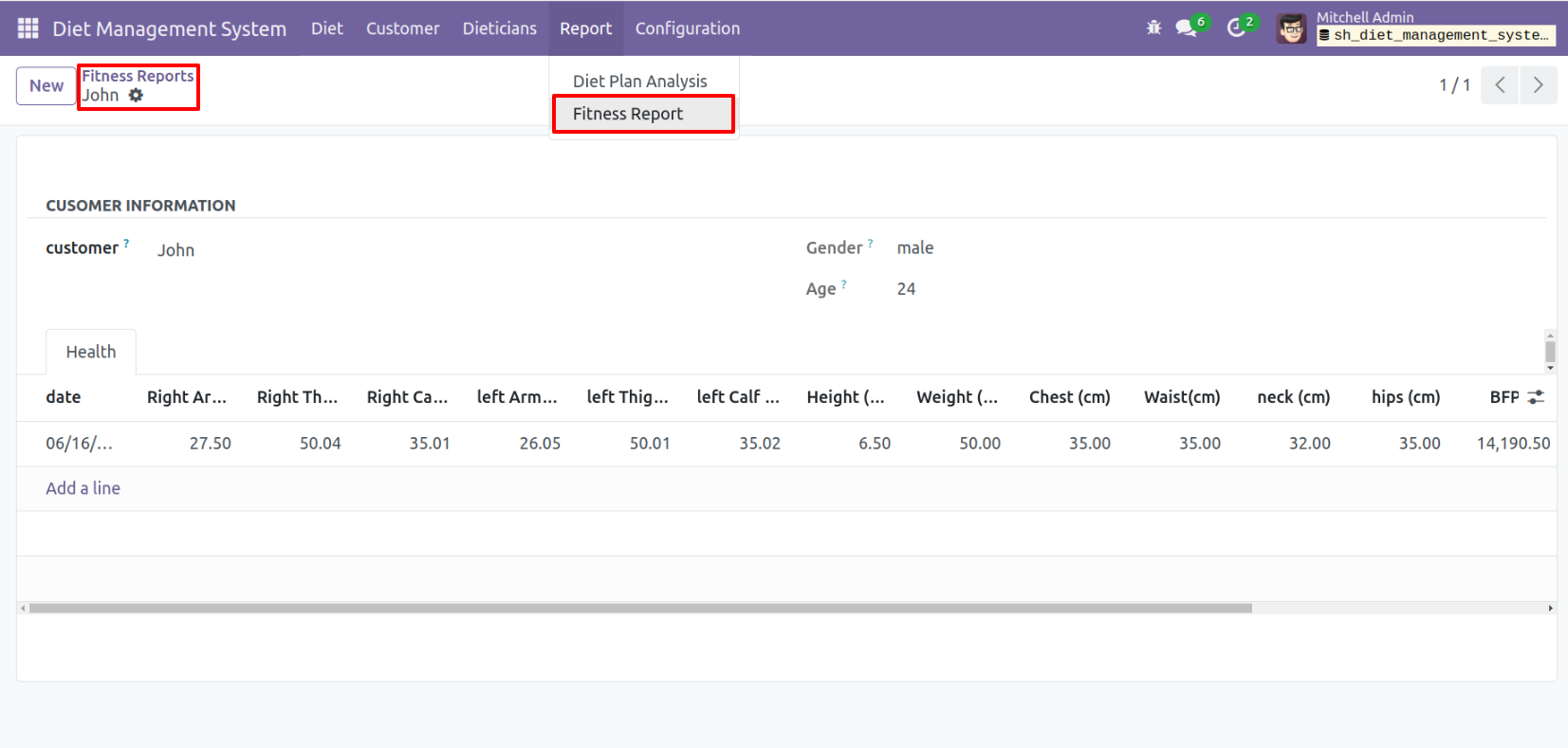
Task: Go to next record arrow
Action: (x=1538, y=85)
